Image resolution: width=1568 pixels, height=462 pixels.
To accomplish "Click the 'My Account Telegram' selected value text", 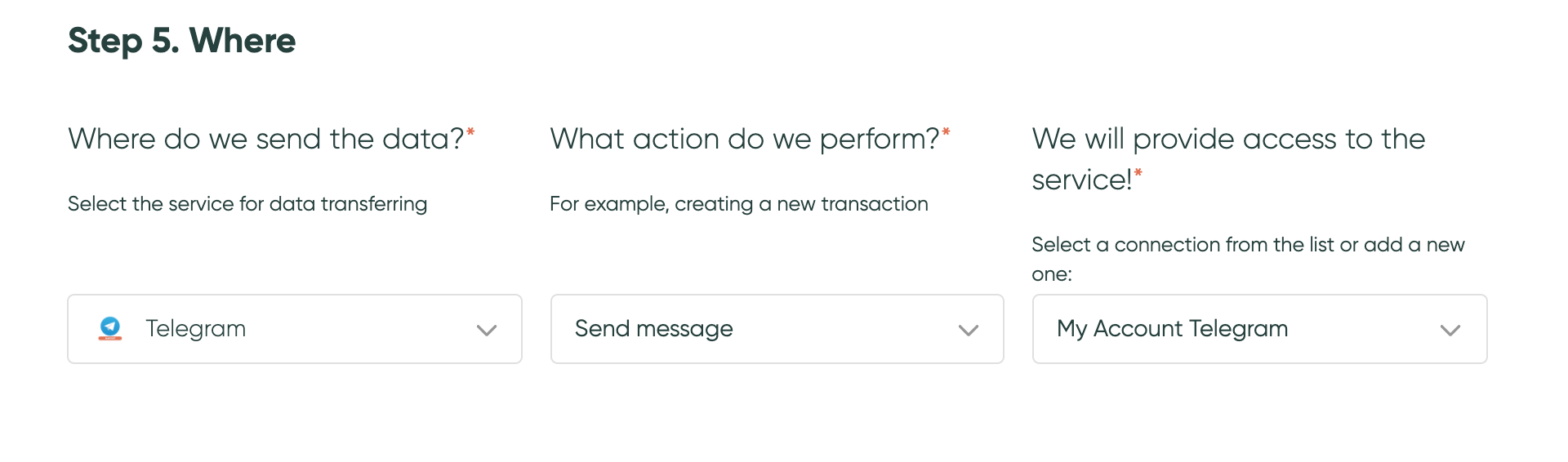I will (x=1173, y=329).
